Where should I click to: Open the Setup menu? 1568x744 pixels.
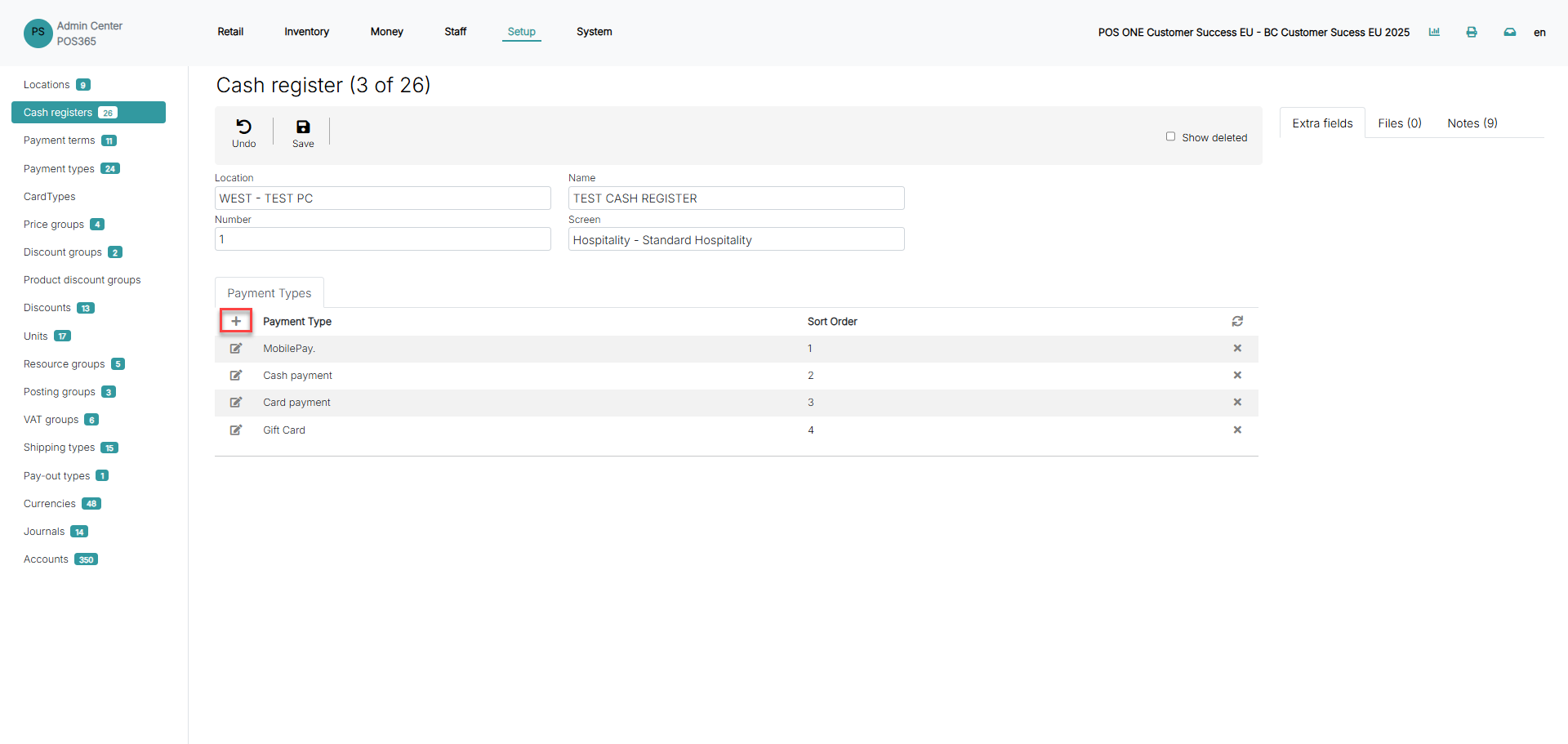[x=521, y=32]
